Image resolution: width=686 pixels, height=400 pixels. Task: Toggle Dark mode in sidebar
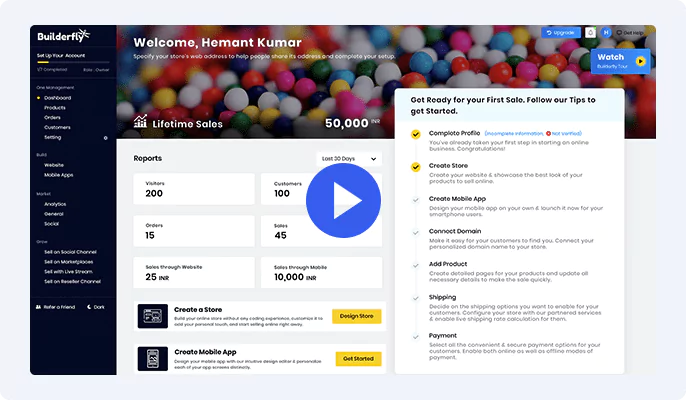[98, 307]
